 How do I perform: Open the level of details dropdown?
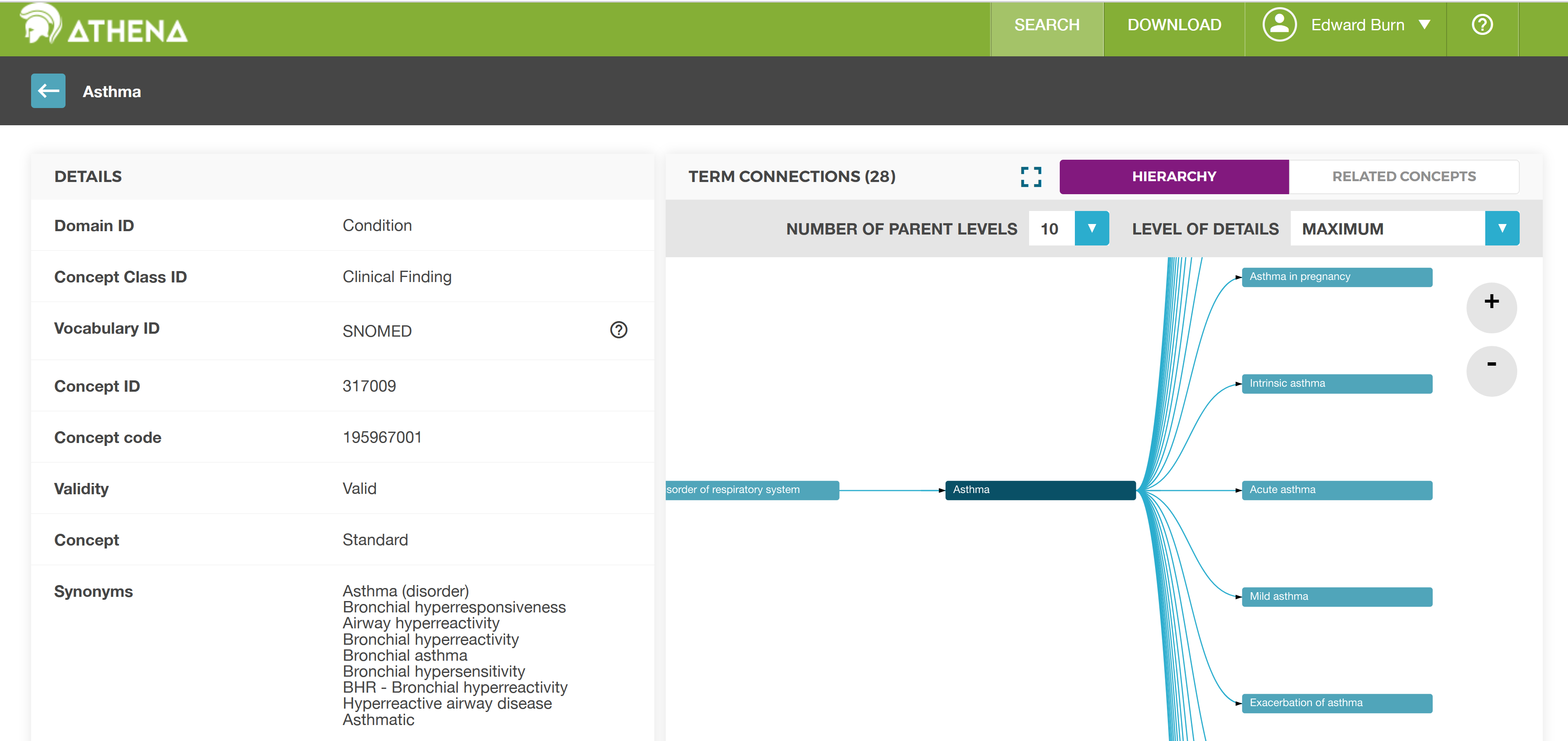[1502, 228]
